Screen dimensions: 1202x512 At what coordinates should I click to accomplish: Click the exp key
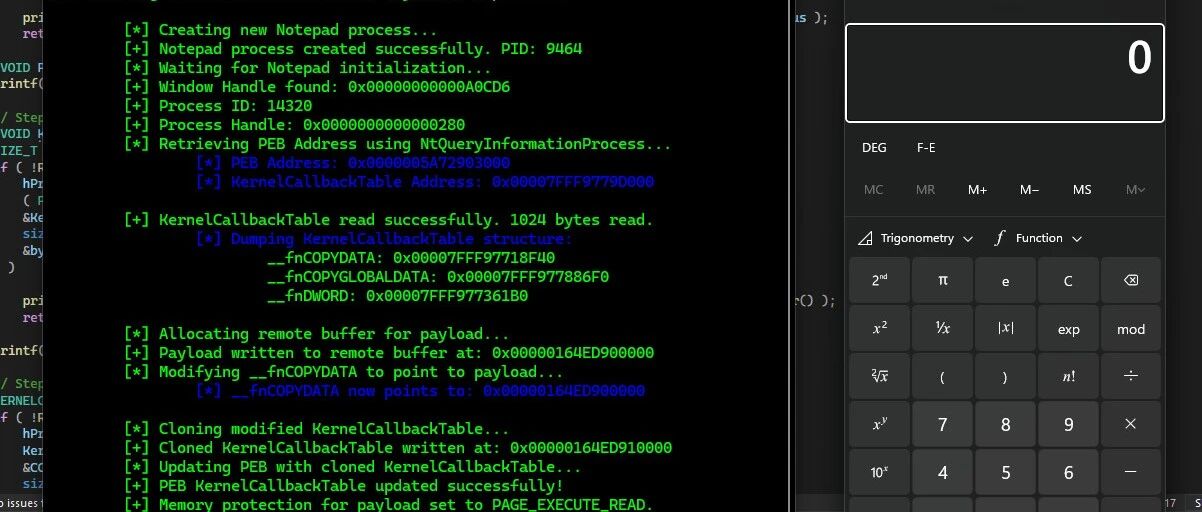coord(1068,329)
